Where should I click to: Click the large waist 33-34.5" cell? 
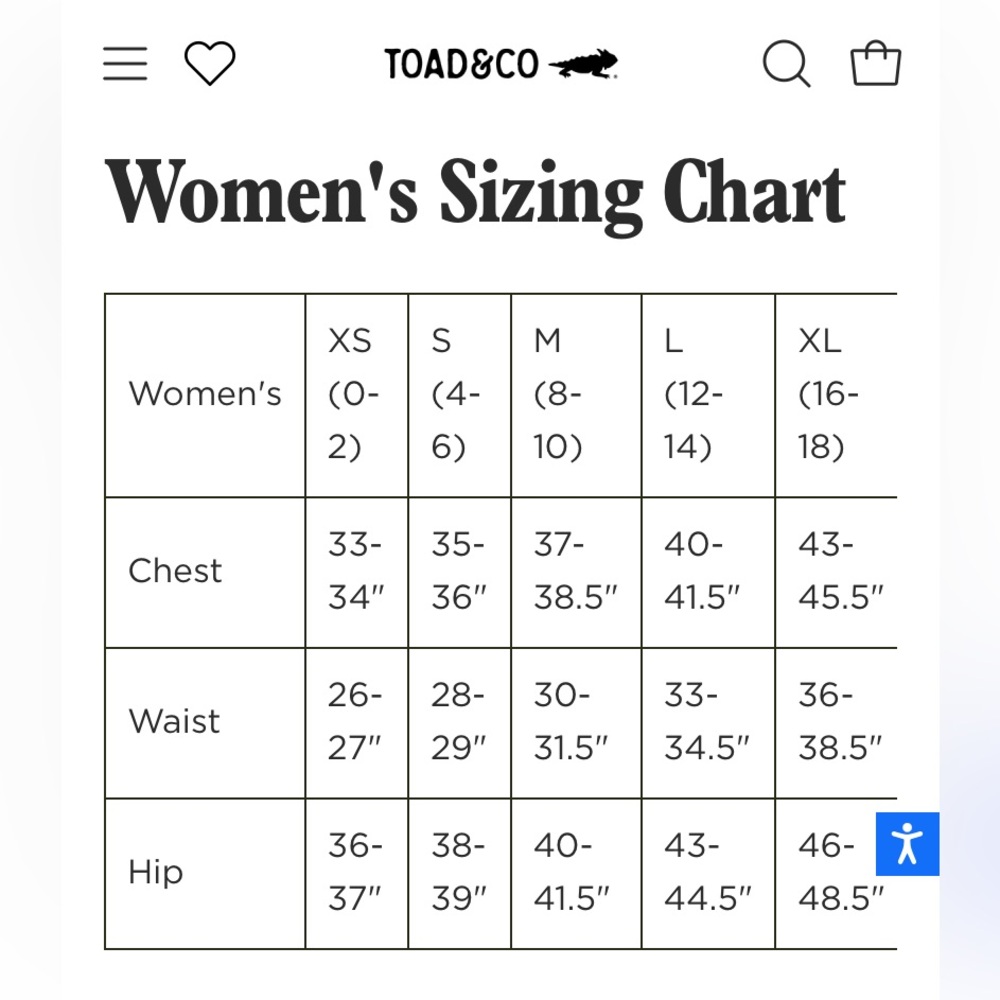(708, 723)
